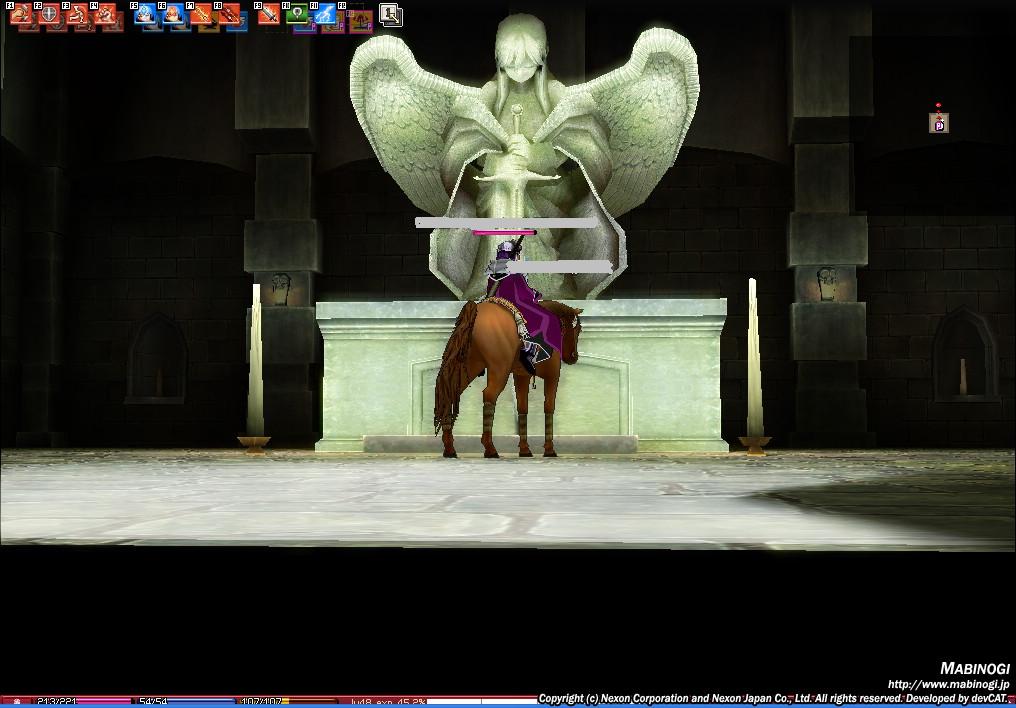Image resolution: width=1016 pixels, height=708 pixels.
Task: Activate the F2 shield Defense skill
Action: tap(49, 13)
